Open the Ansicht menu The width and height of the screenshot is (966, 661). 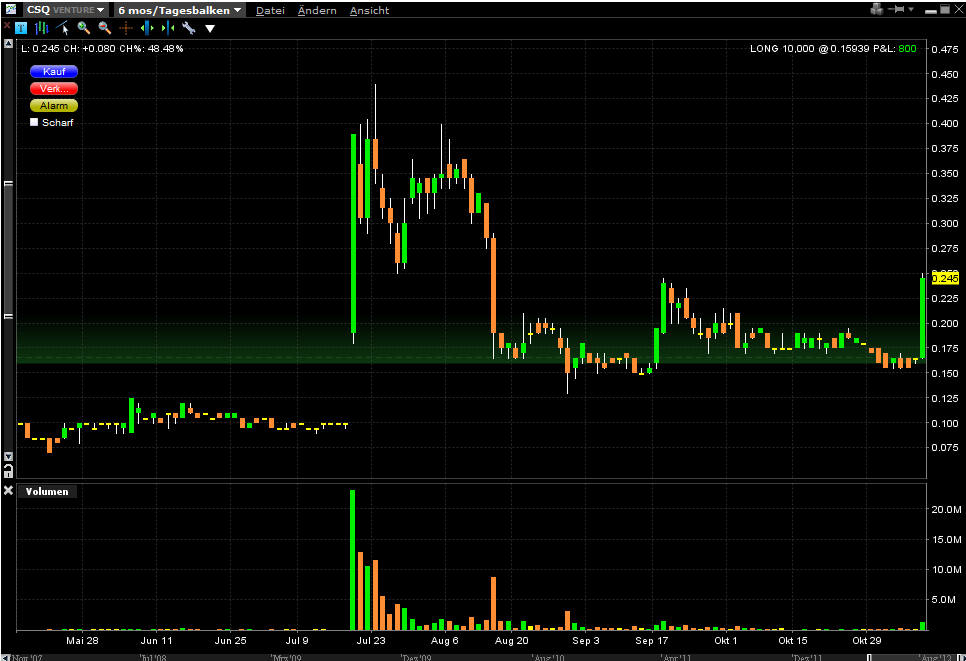click(369, 10)
